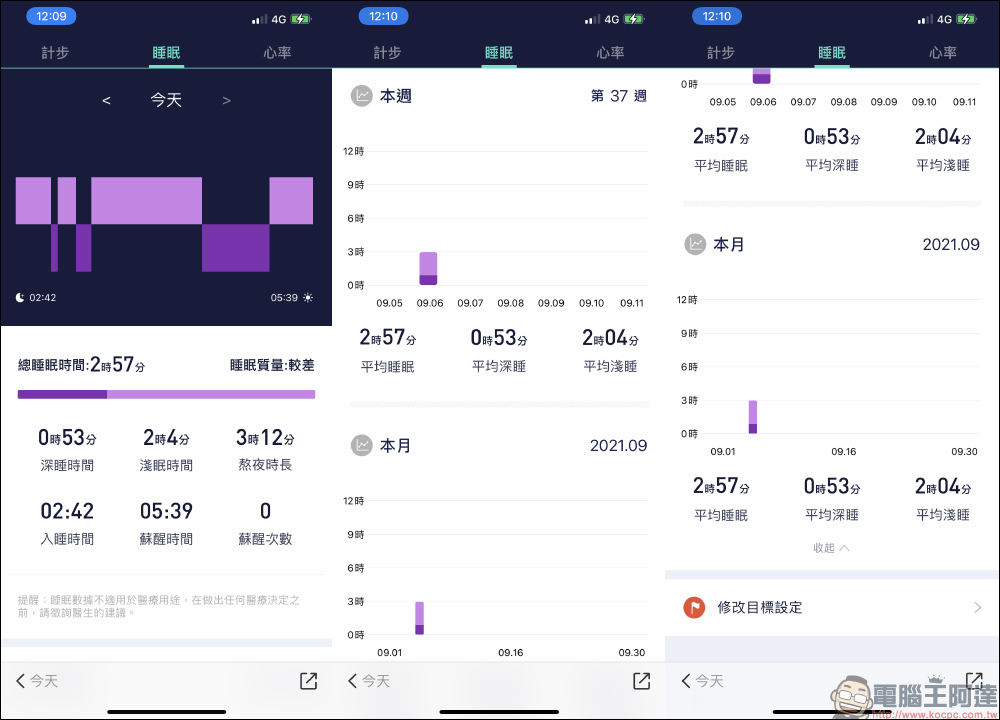The height and width of the screenshot is (720, 1000).
Task: Tap chart icon beside 本月 in middle screen
Action: [x=362, y=445]
